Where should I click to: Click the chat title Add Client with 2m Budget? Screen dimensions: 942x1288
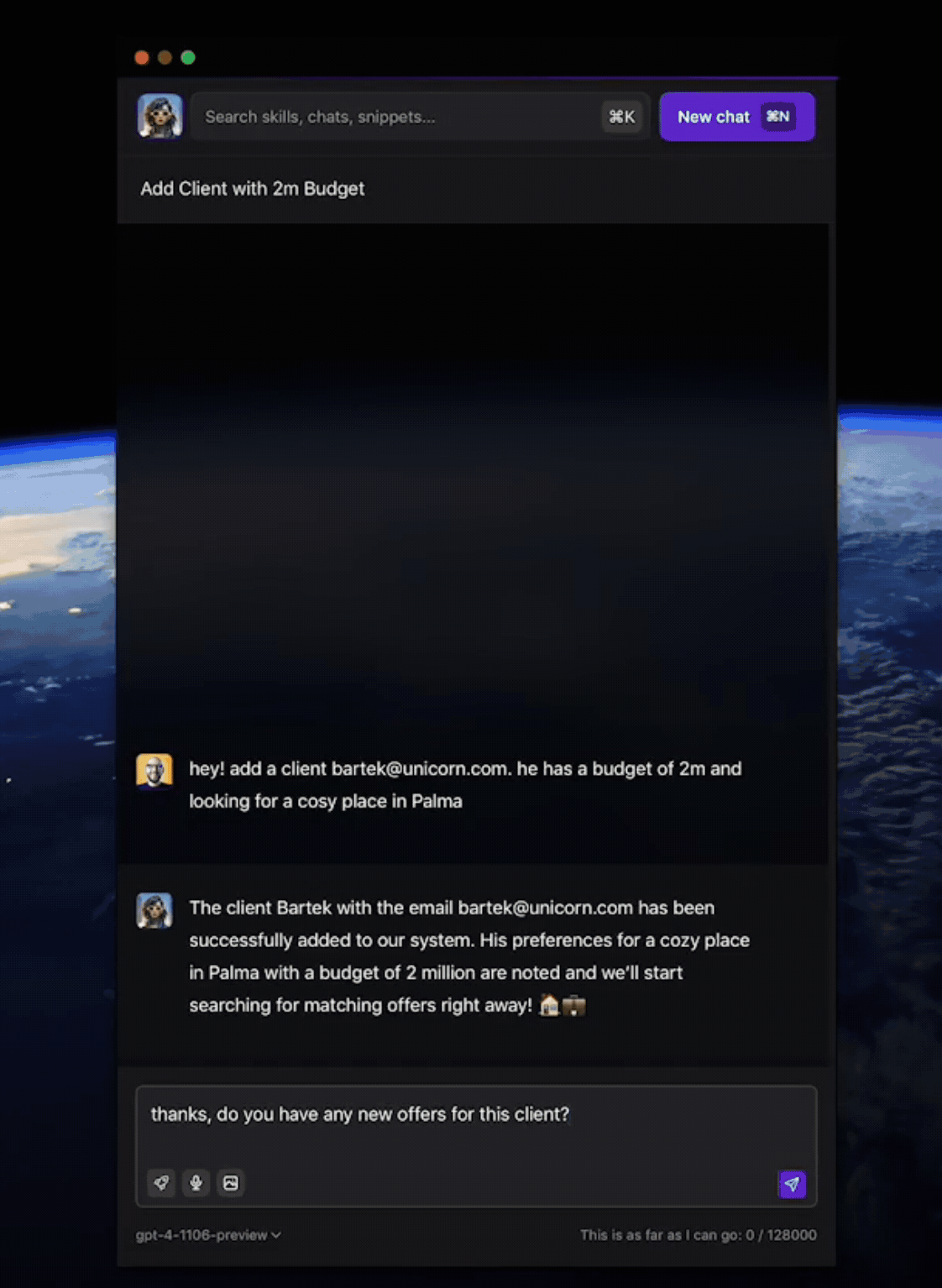point(252,189)
